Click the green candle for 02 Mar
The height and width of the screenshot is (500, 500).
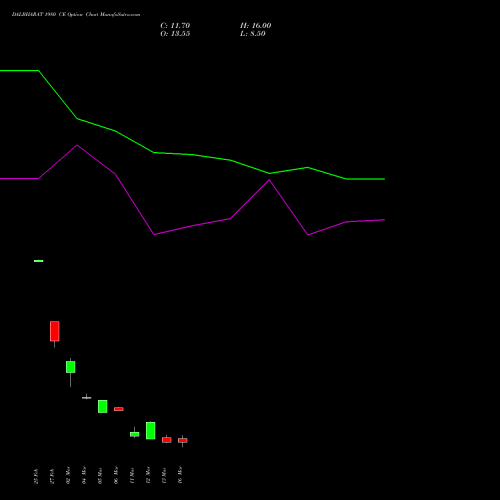pos(71,367)
